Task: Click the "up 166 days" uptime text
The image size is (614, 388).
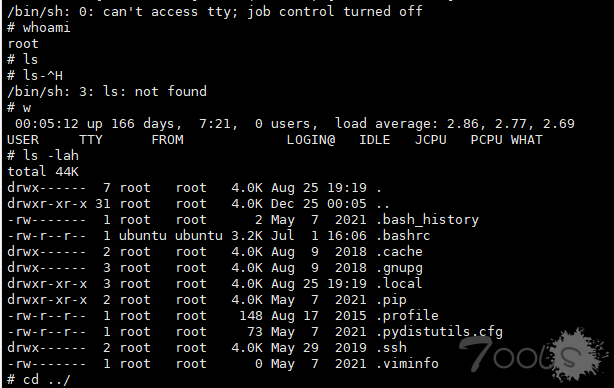Action: 134,124
